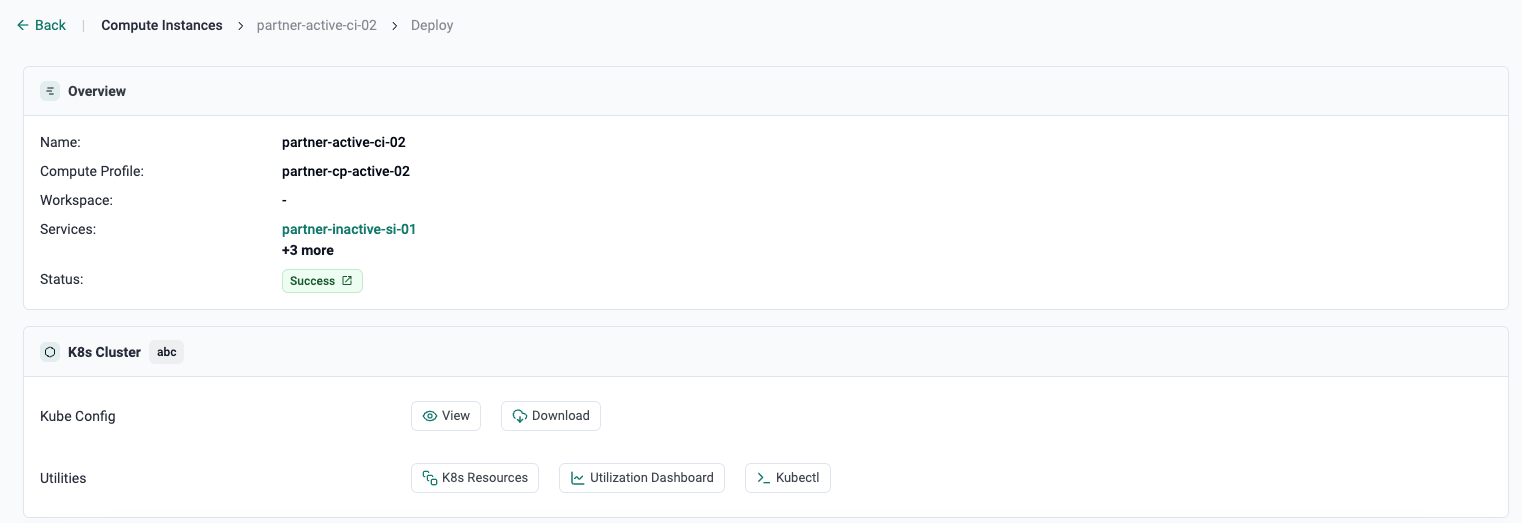Click the Workspace label
Viewport: 1522px width, 523px height.
click(x=76, y=200)
